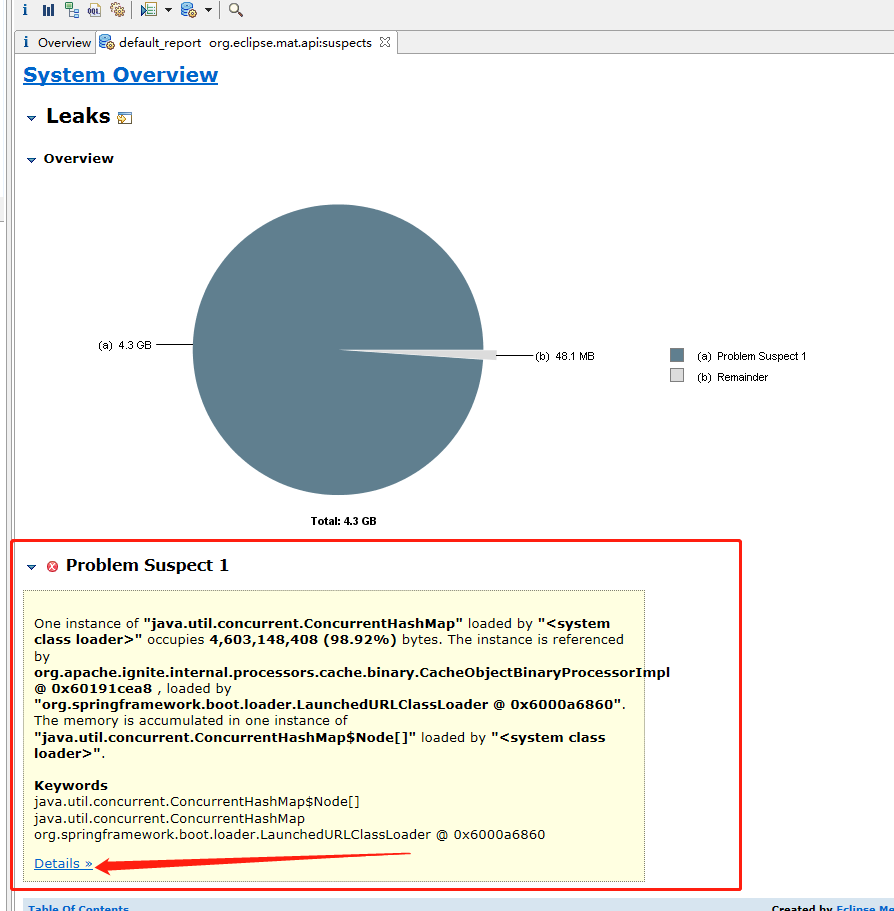The height and width of the screenshot is (911, 894).
Task: Switch to the Overview tab
Action: (55, 43)
